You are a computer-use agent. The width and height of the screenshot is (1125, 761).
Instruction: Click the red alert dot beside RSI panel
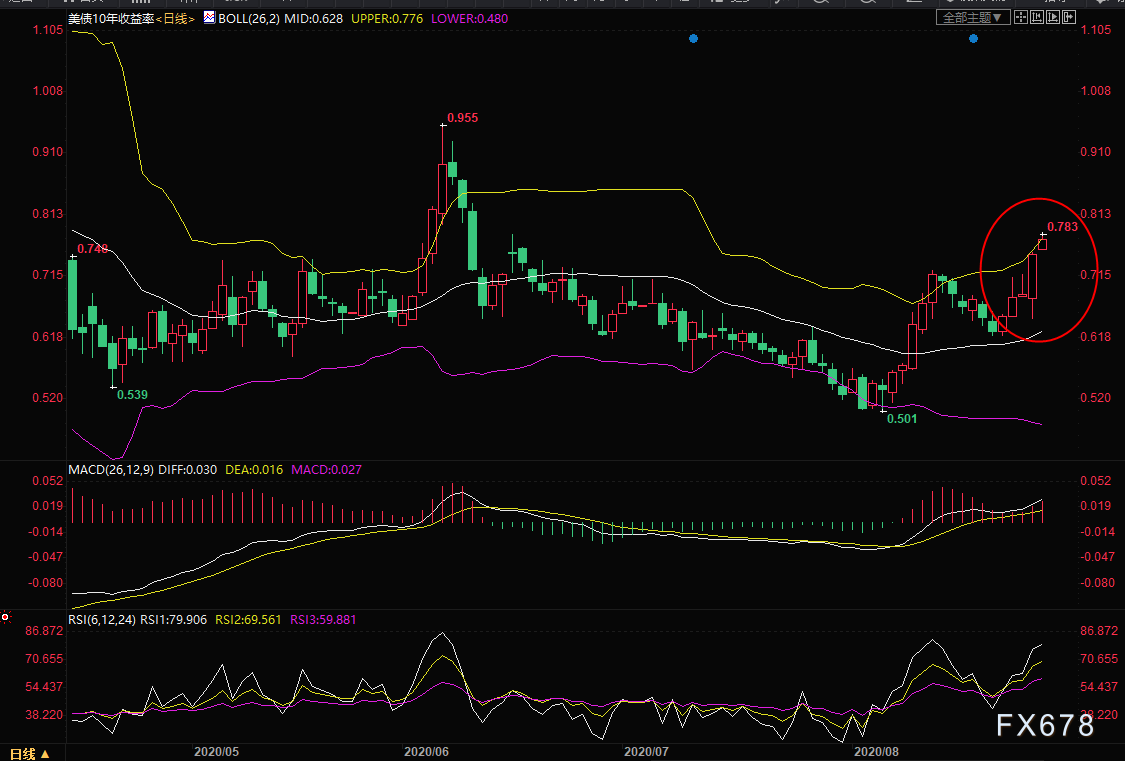5,618
